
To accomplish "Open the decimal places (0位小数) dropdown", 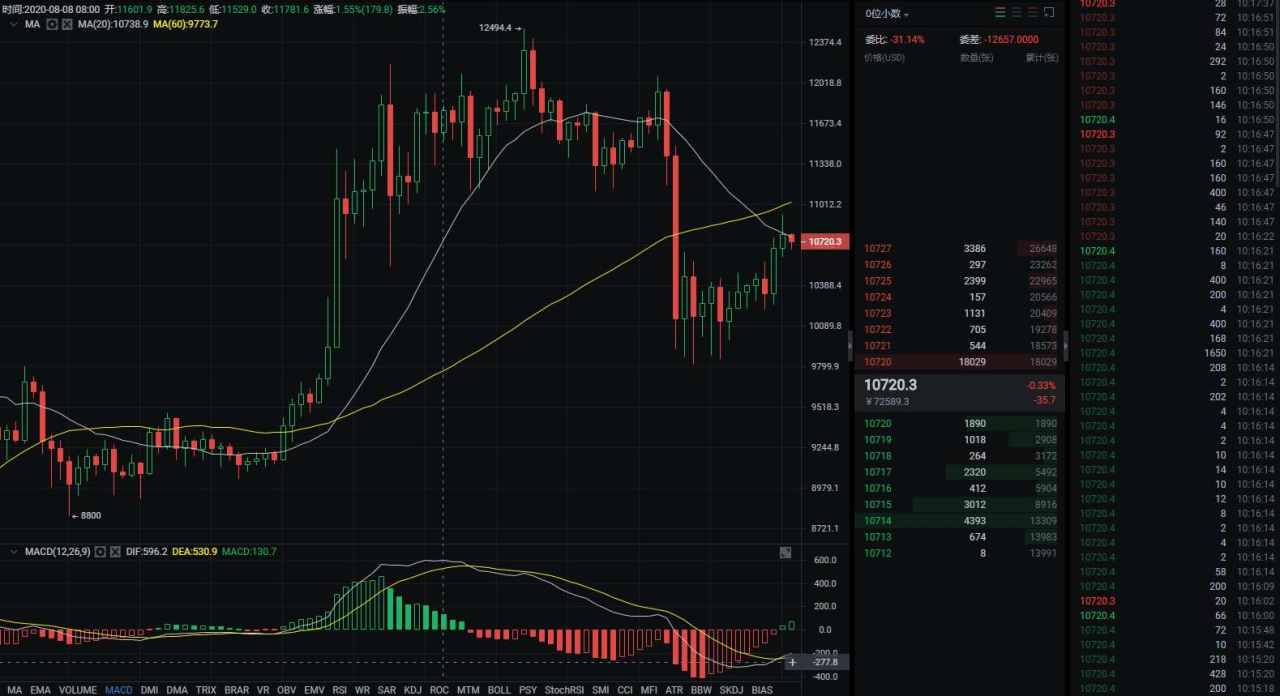I will tap(888, 13).
